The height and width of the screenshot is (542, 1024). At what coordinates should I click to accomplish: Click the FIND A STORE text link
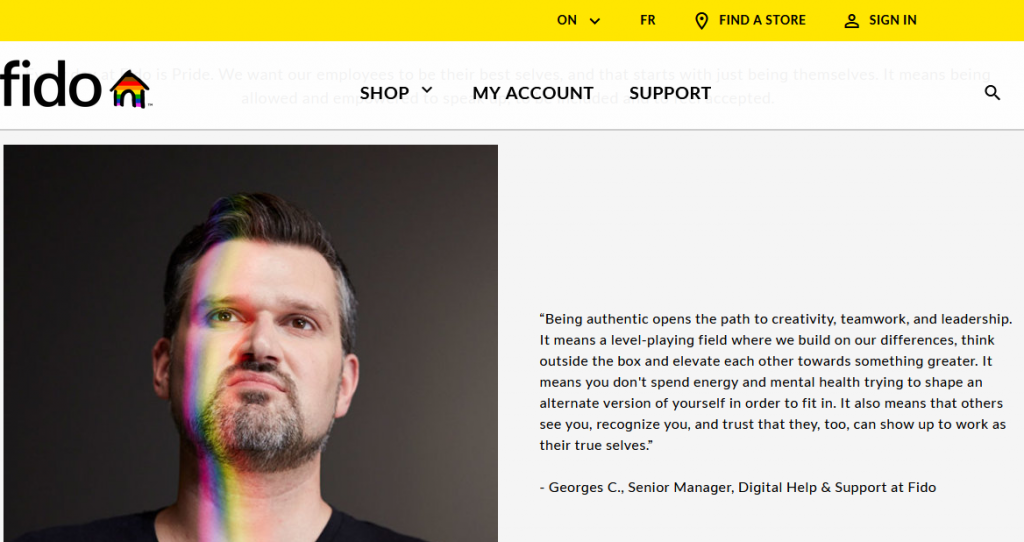(x=762, y=20)
